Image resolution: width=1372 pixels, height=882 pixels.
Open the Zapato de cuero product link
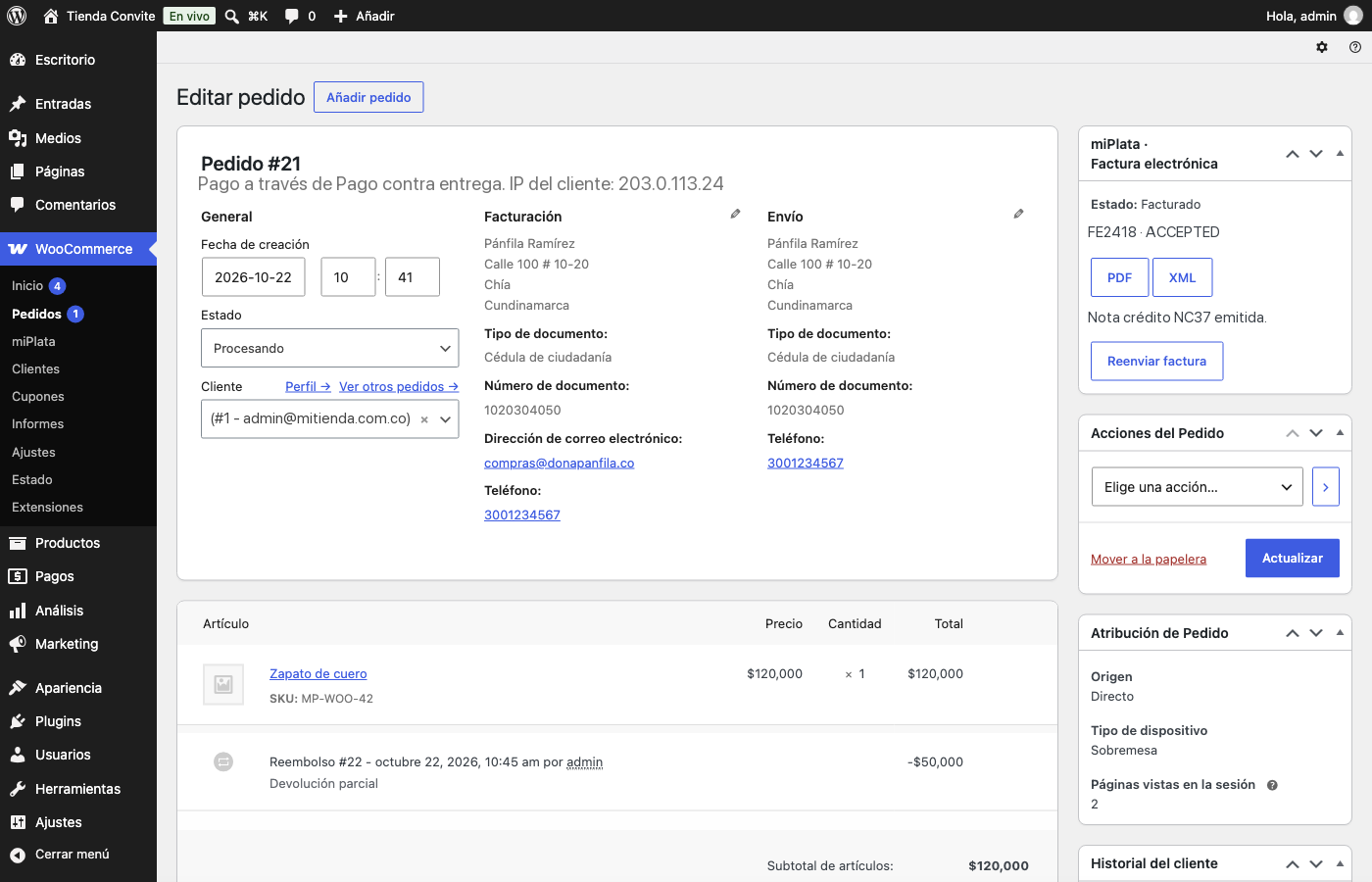coord(318,673)
